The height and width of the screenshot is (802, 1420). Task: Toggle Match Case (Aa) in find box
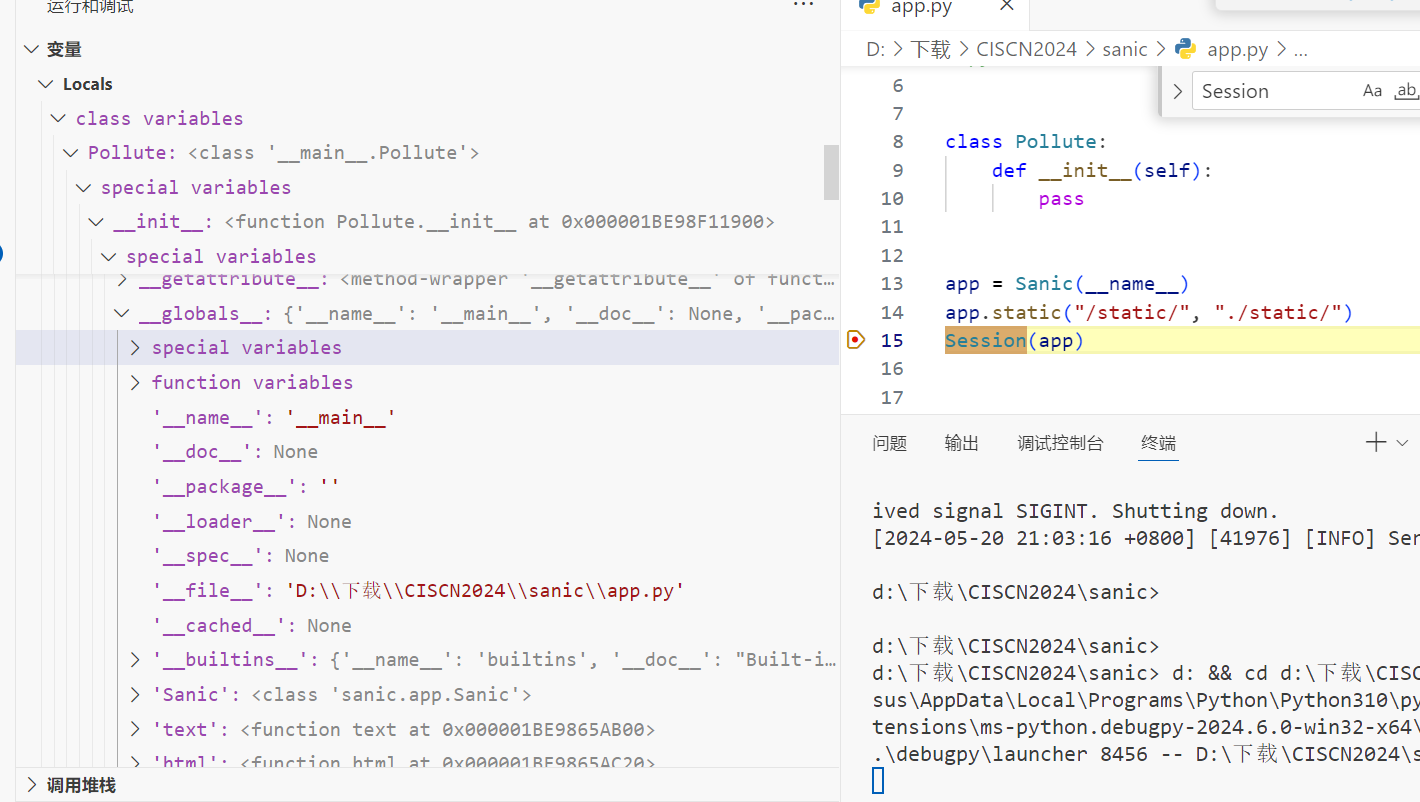tap(1372, 91)
